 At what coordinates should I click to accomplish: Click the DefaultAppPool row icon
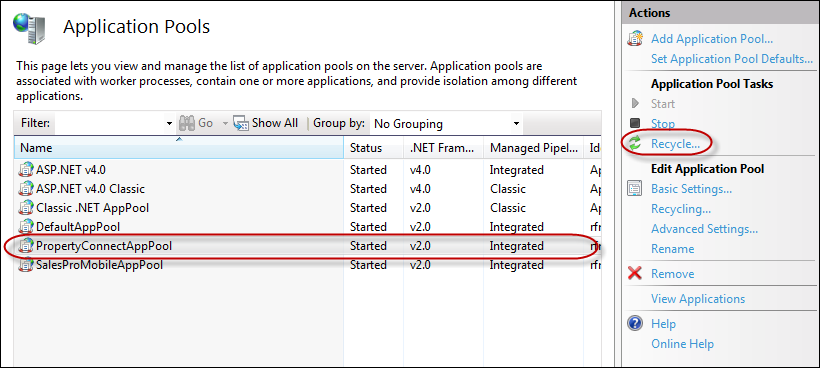click(x=26, y=227)
